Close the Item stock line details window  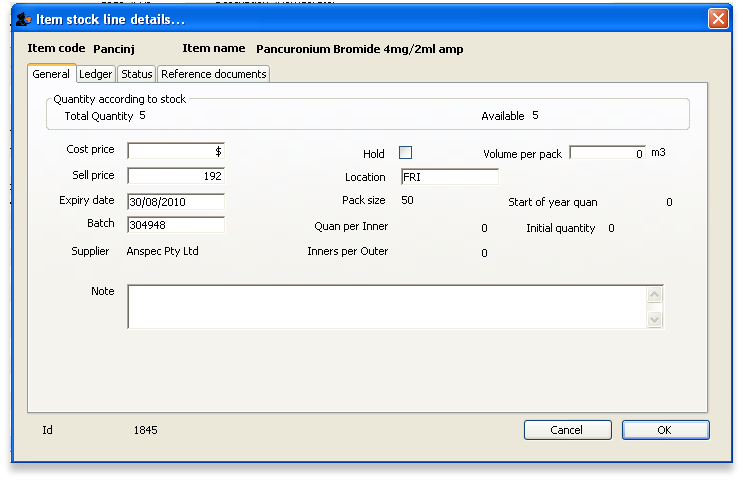point(717,19)
